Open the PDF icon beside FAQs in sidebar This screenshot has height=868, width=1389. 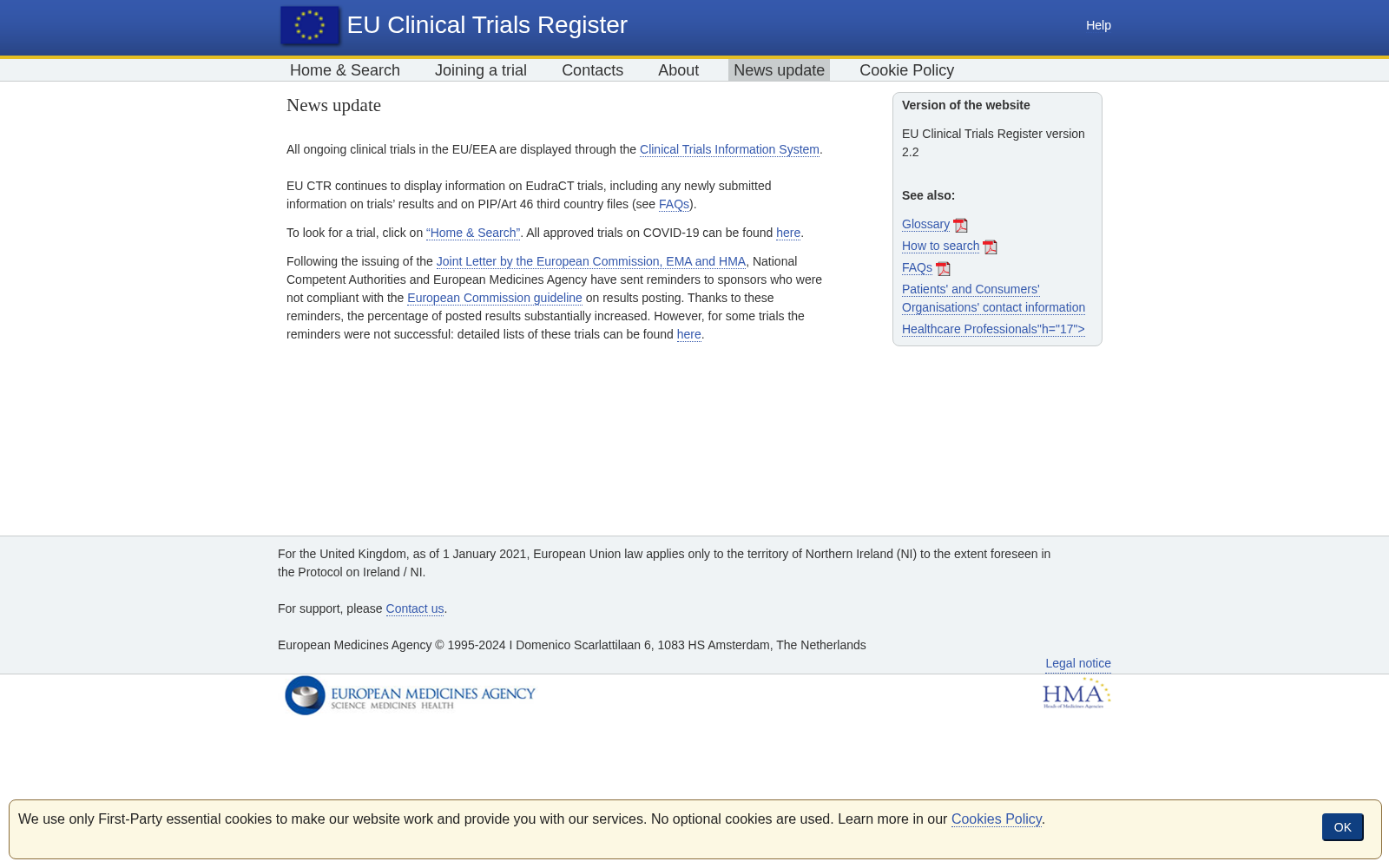[x=943, y=269]
